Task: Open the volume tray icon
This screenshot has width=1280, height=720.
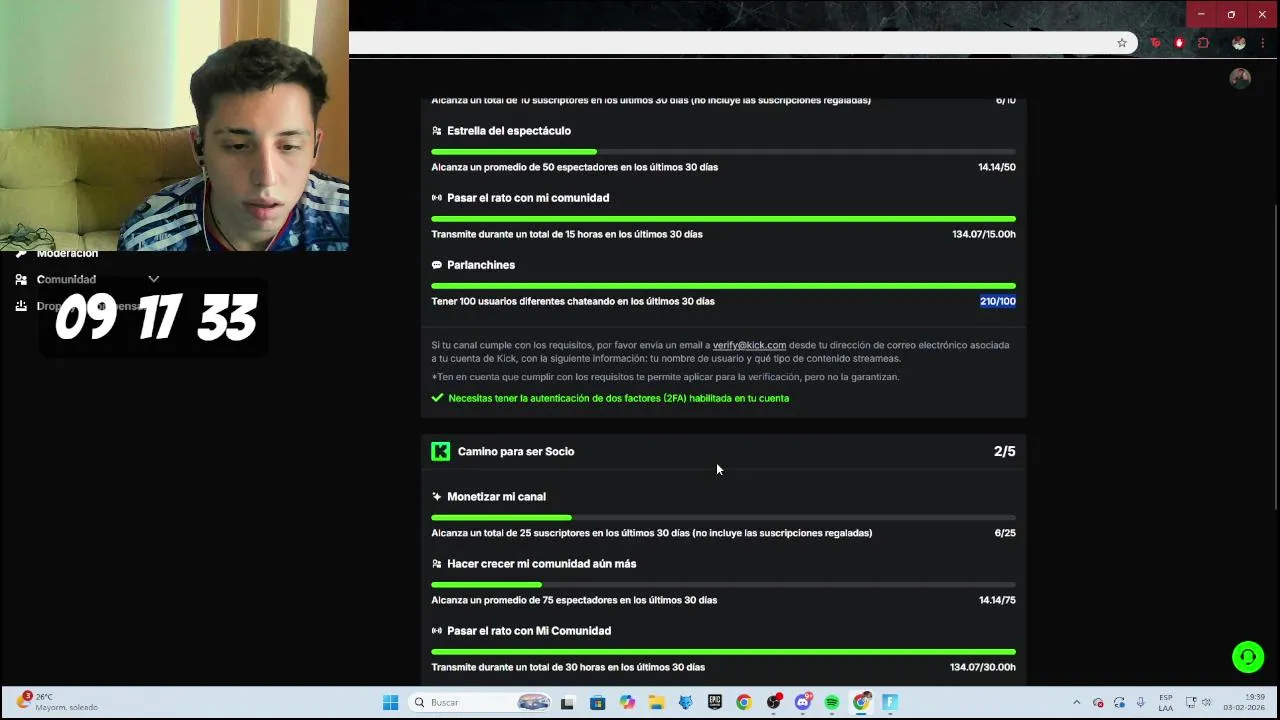Action: (x=1207, y=703)
